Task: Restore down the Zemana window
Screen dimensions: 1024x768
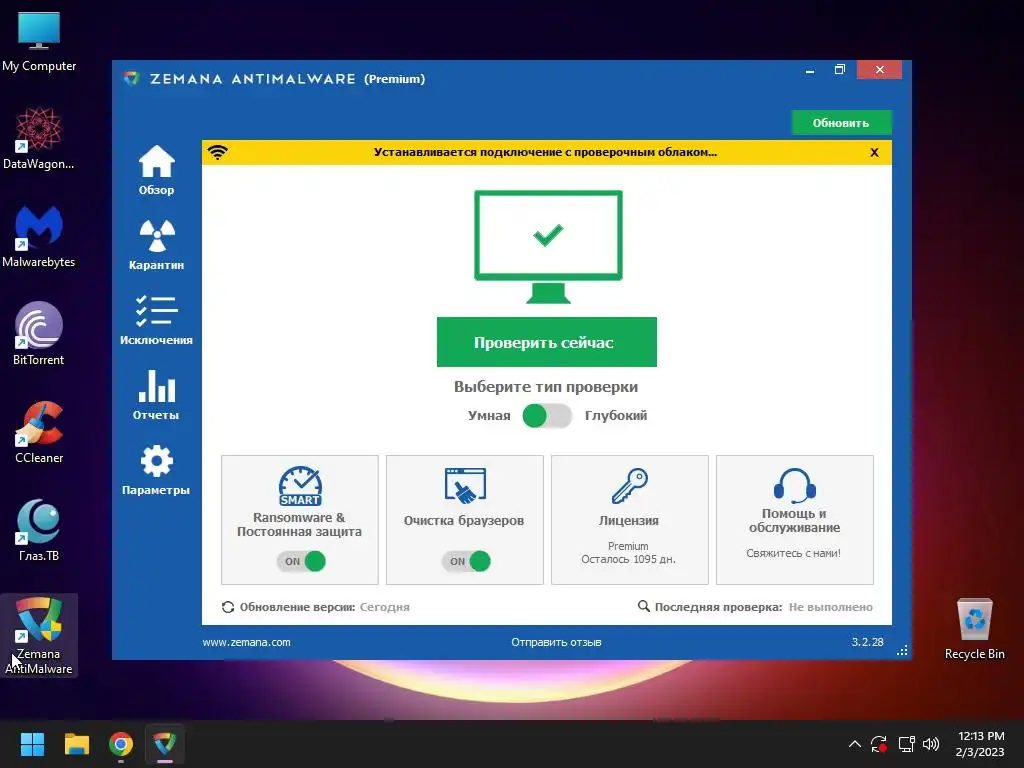Action: [x=840, y=70]
